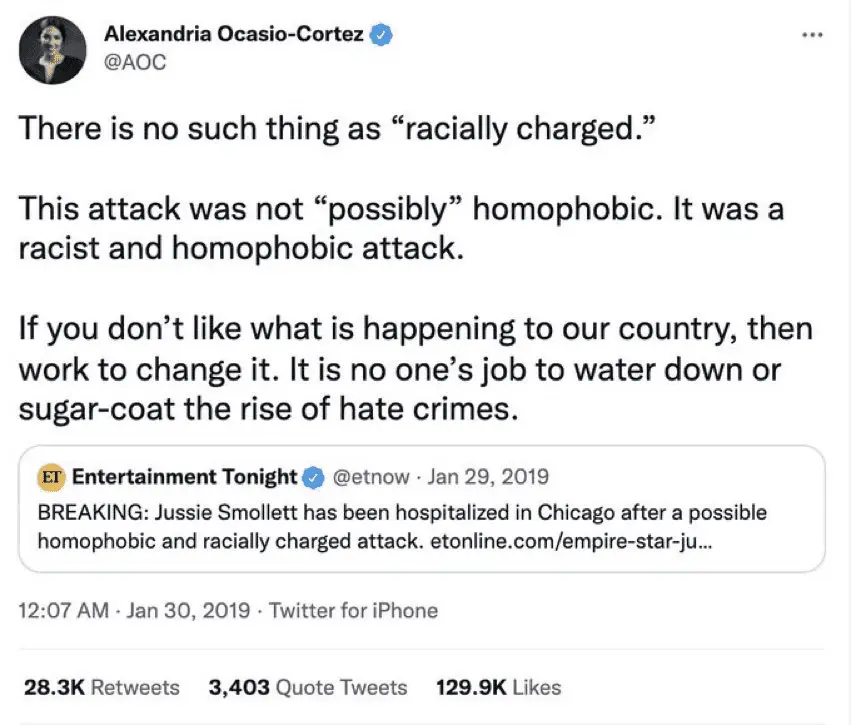The image size is (851, 725).
Task: Click the verified badge next to Entertainment Tonight
Action: pyautogui.click(x=313, y=477)
